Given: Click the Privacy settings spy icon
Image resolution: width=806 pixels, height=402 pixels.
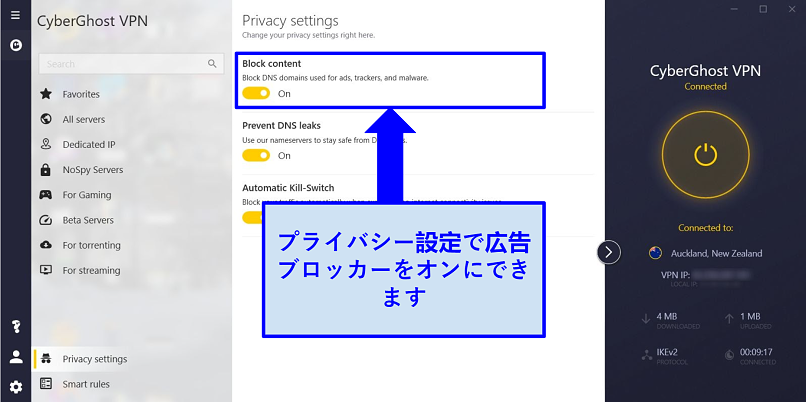Looking at the screenshot, I should [x=46, y=359].
